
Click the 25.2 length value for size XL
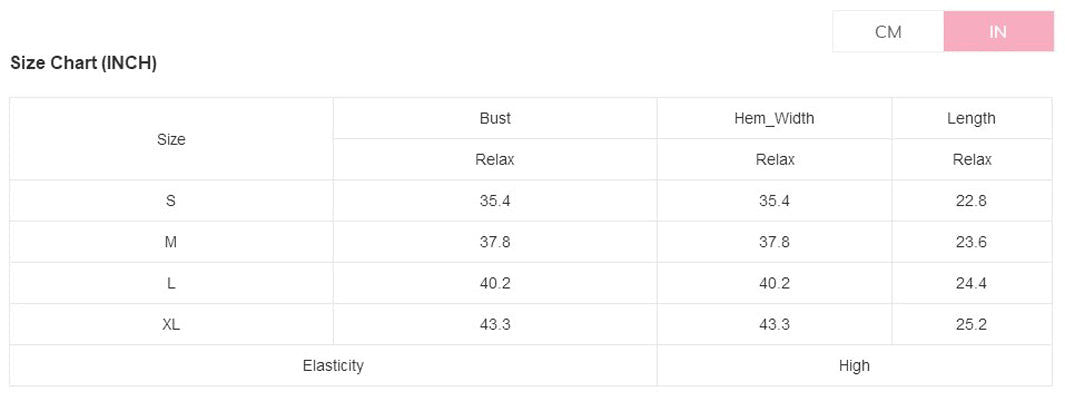[x=971, y=324]
